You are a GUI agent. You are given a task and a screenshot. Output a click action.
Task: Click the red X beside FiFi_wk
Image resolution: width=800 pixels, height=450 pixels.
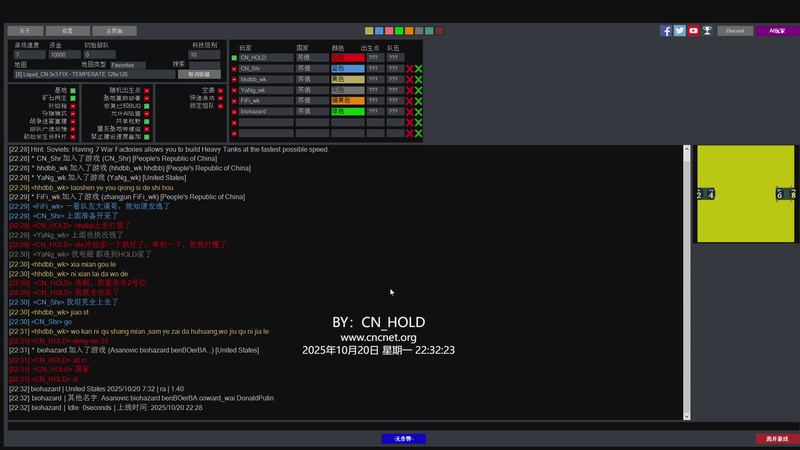click(x=409, y=101)
